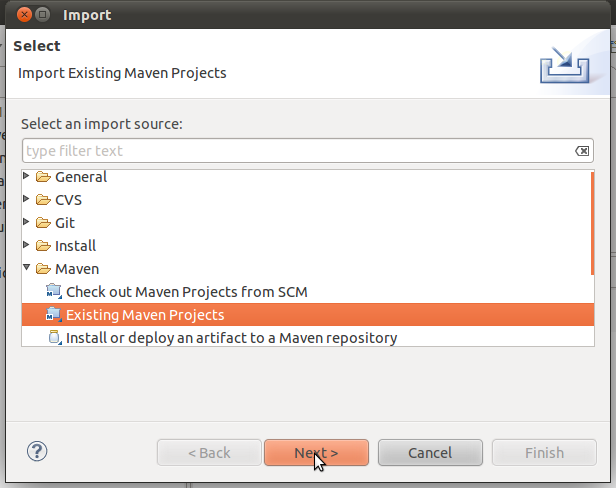The height and width of the screenshot is (488, 616).
Task: Expand the Git category arrow
Action: (x=27, y=223)
